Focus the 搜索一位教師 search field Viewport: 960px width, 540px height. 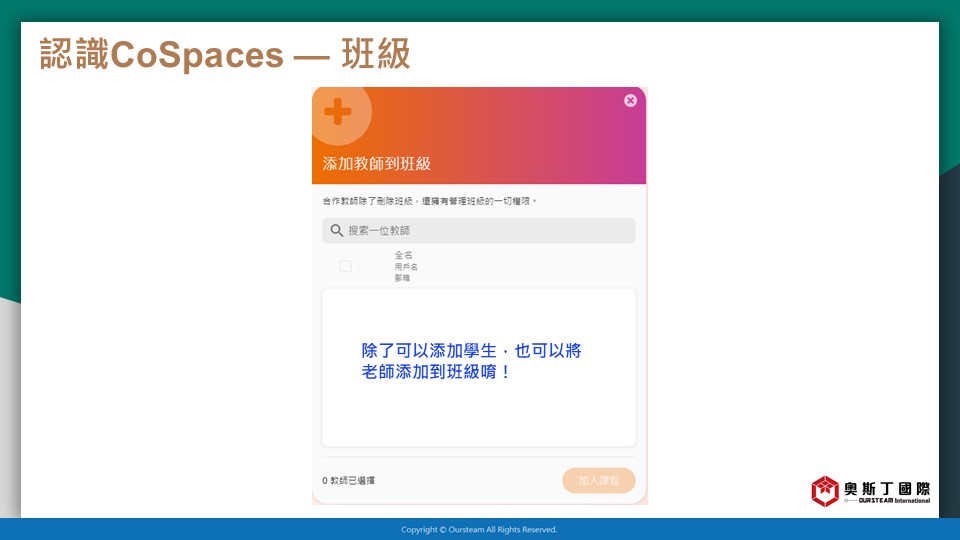click(x=479, y=230)
